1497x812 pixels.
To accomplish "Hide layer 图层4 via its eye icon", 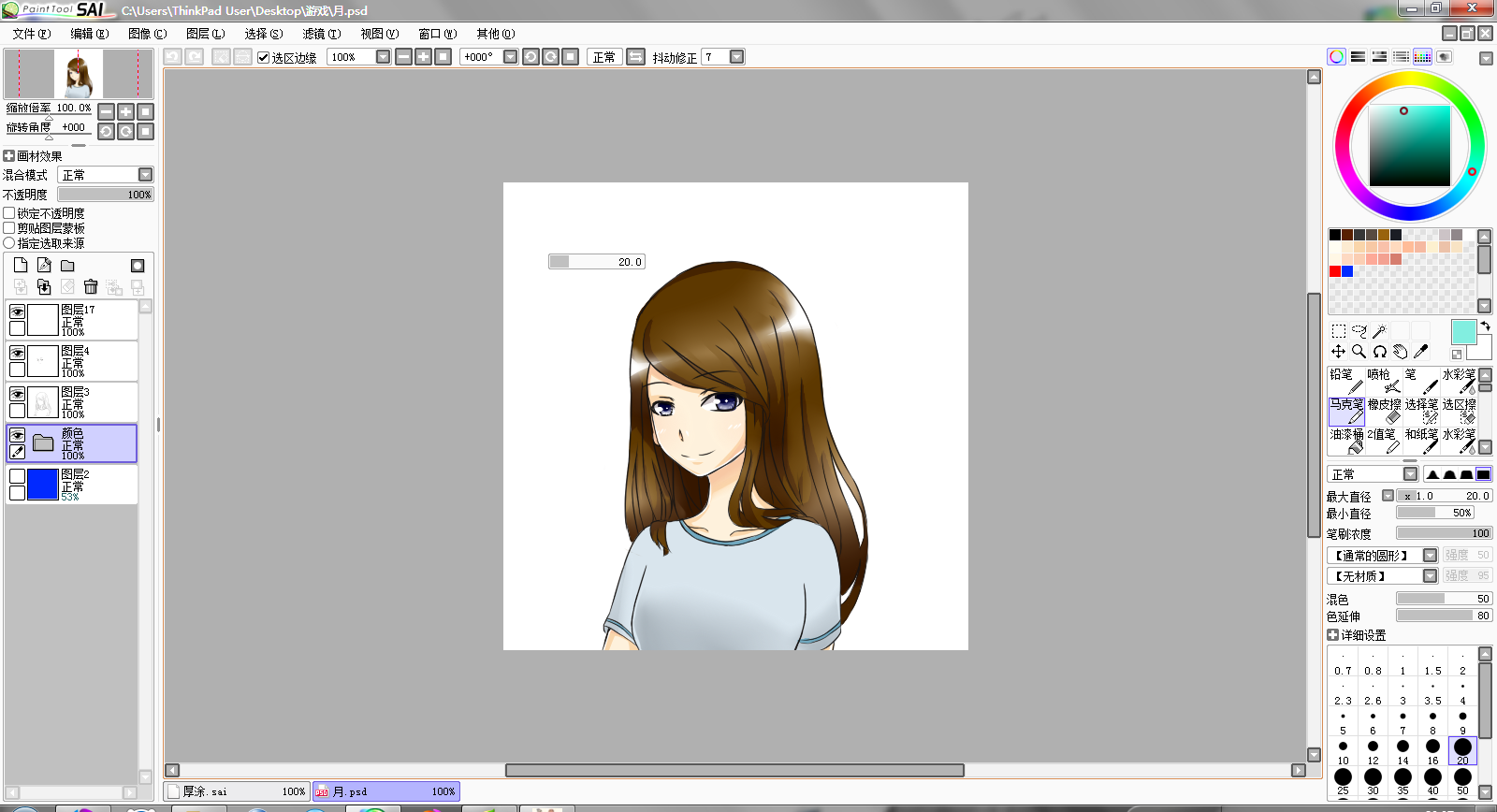I will tap(17, 353).
